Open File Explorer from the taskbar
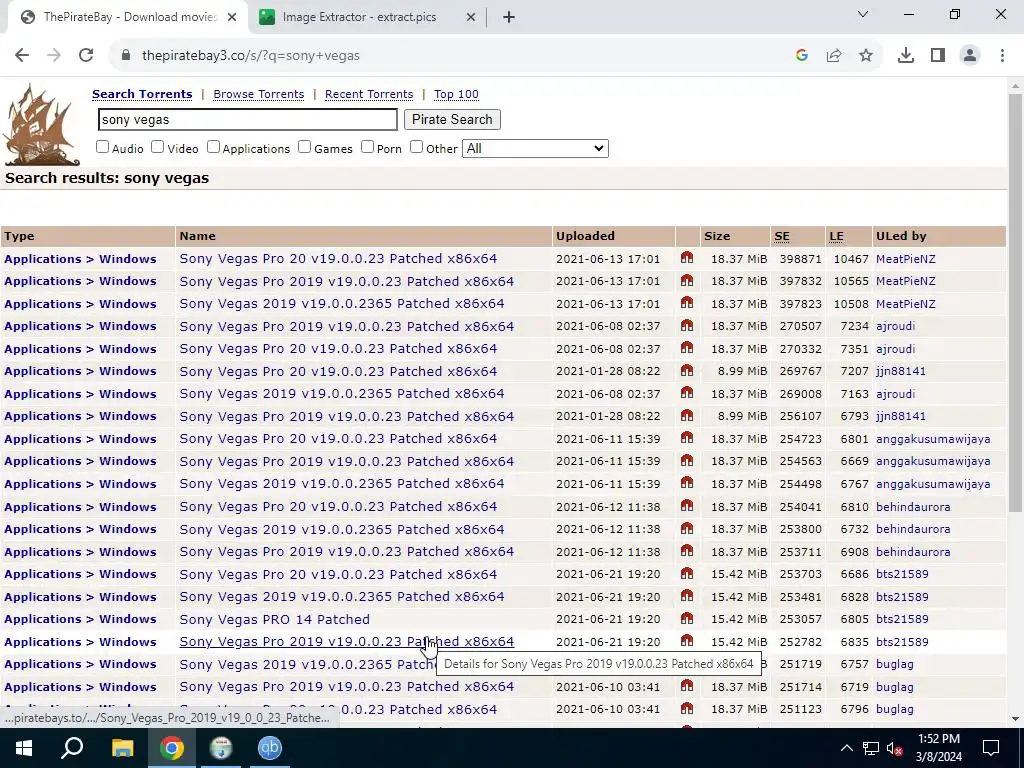Screen dimensions: 1024x768 122,748
